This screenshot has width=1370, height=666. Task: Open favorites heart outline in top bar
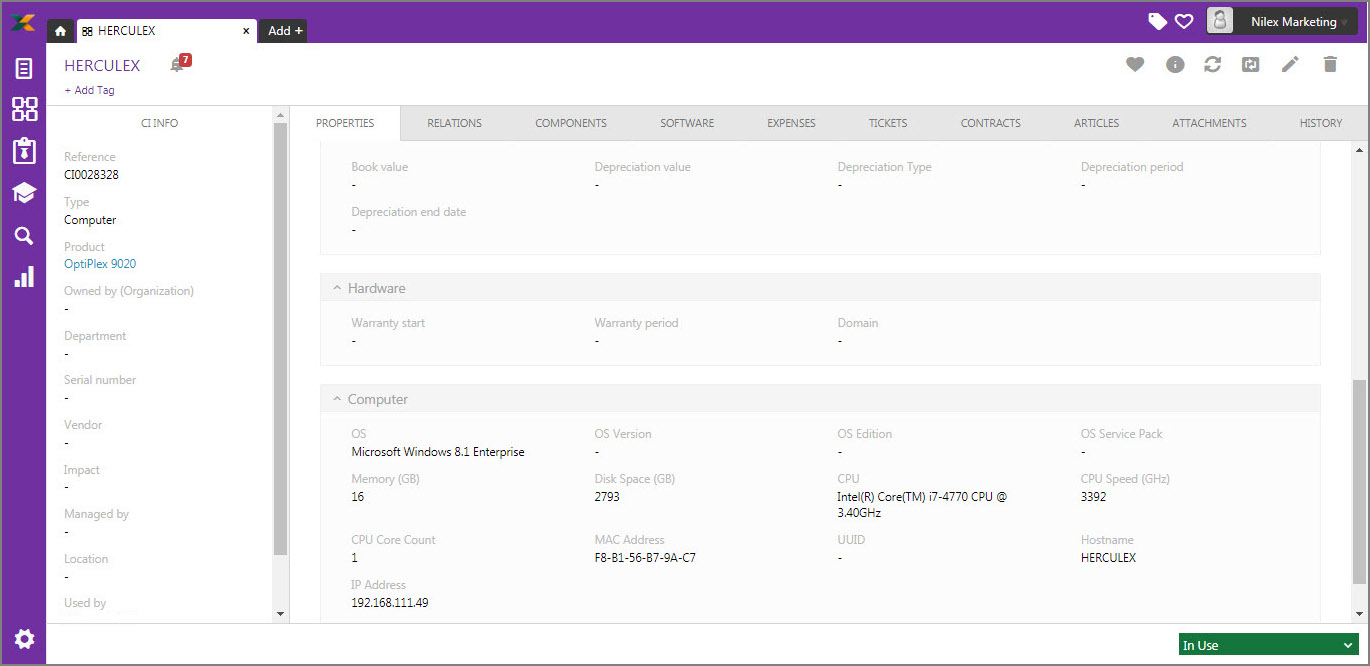[x=1184, y=21]
